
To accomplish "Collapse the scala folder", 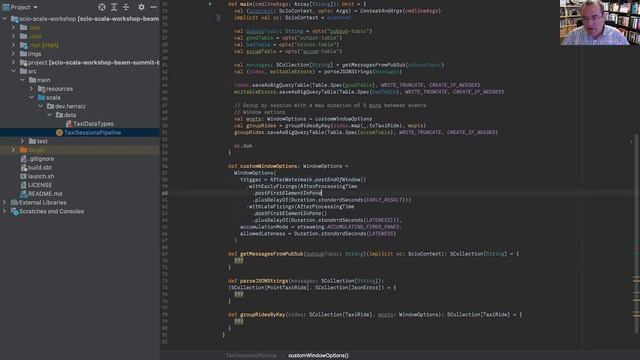I will point(31,98).
